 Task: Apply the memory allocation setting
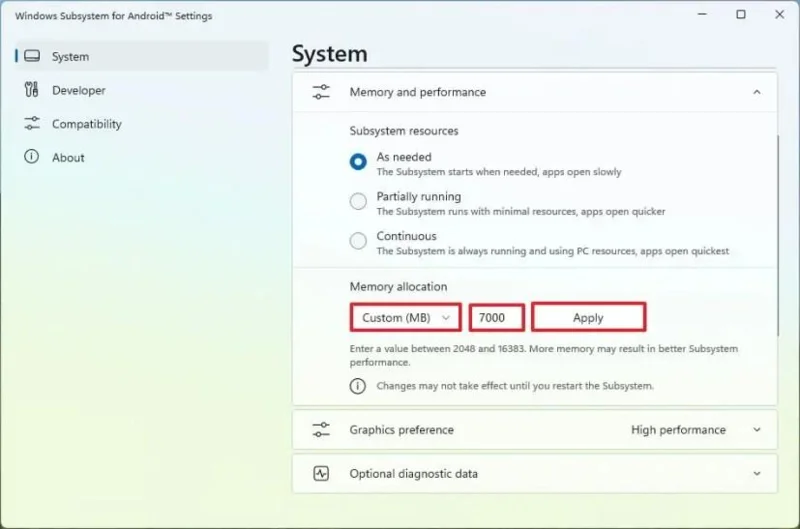(588, 317)
